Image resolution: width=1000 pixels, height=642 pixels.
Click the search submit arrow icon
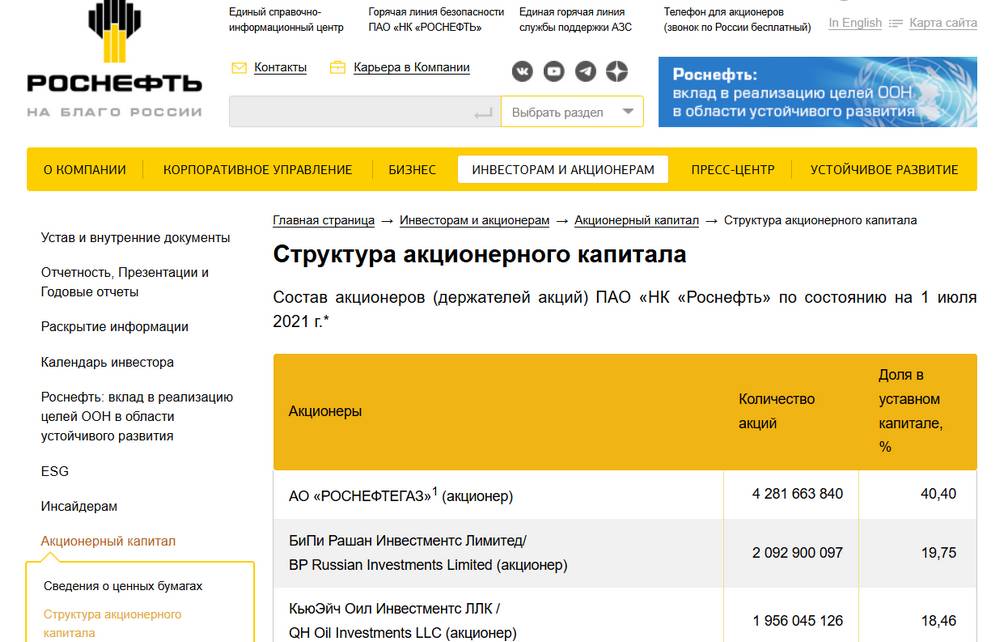[483, 113]
